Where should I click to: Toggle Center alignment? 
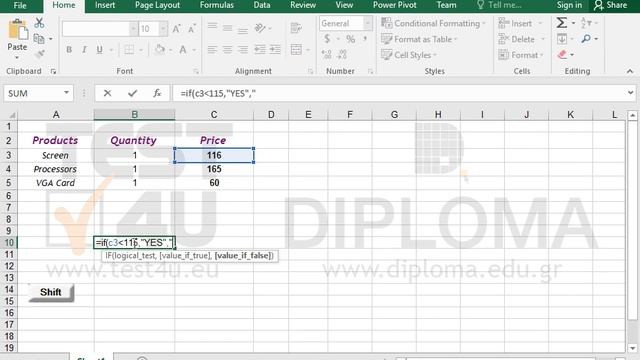click(227, 50)
